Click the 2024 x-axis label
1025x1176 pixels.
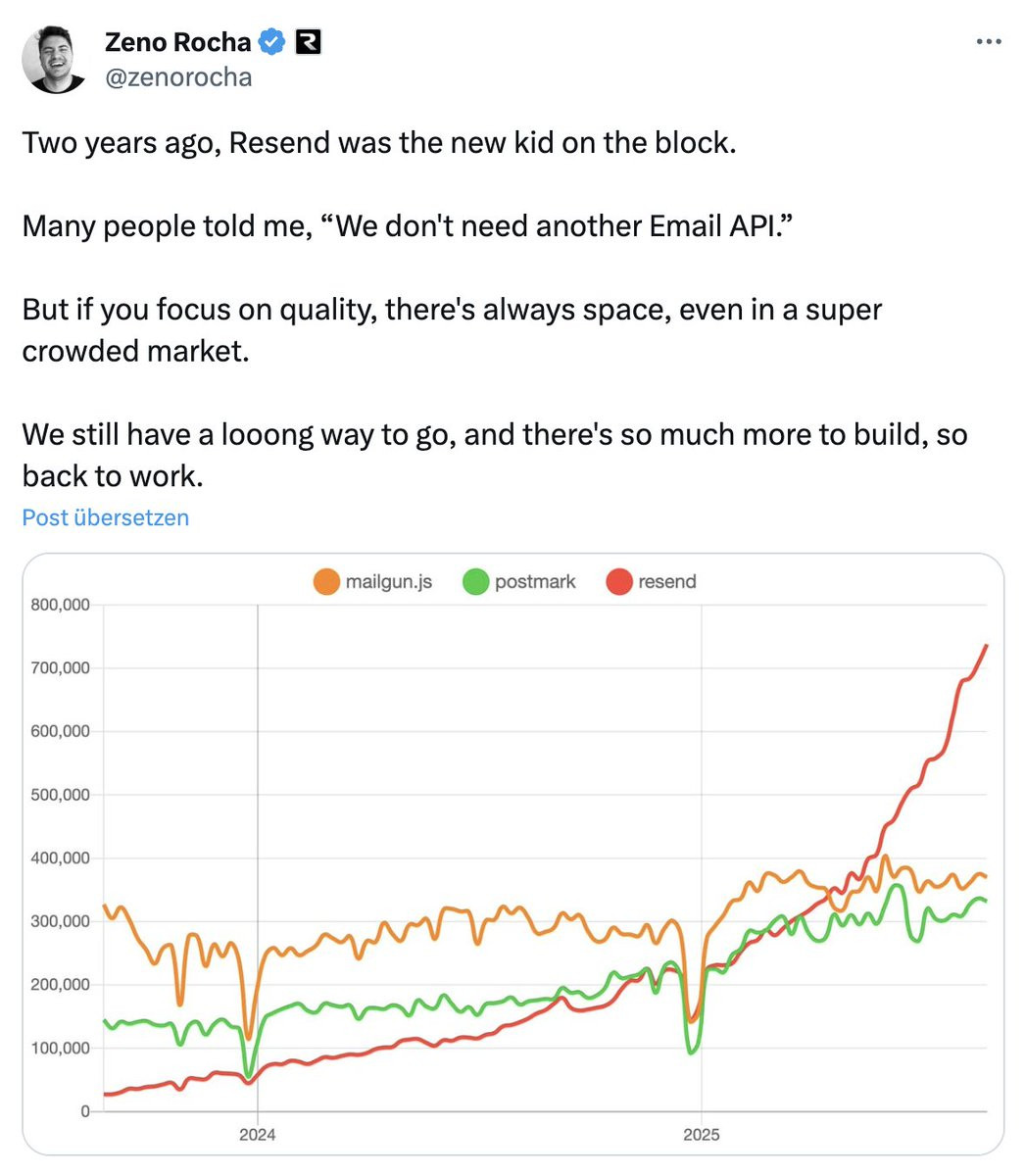click(x=258, y=1135)
